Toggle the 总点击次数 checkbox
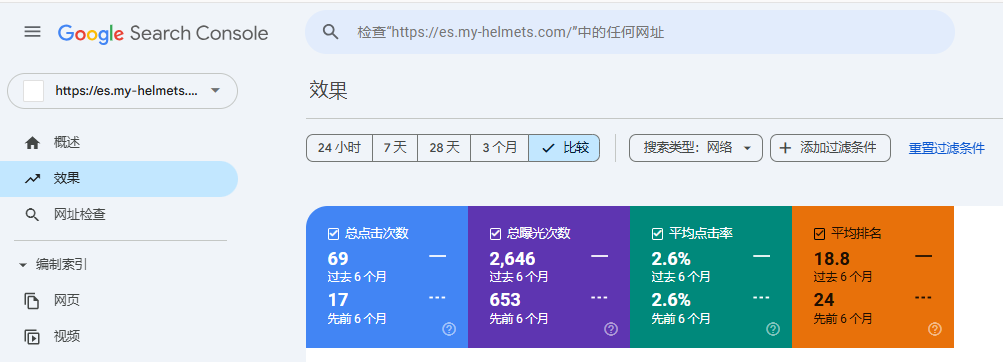The width and height of the screenshot is (1003, 362). pyautogui.click(x=333, y=234)
